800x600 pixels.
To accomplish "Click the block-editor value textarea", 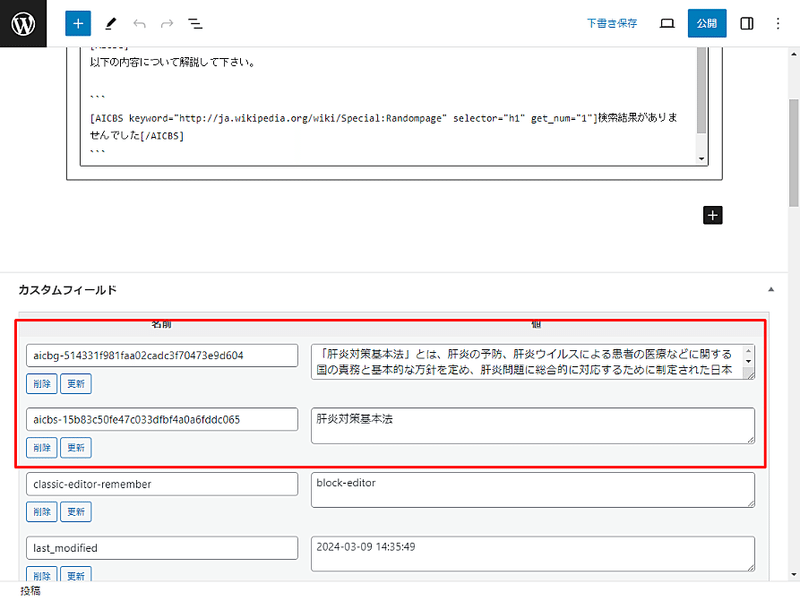I will 532,490.
